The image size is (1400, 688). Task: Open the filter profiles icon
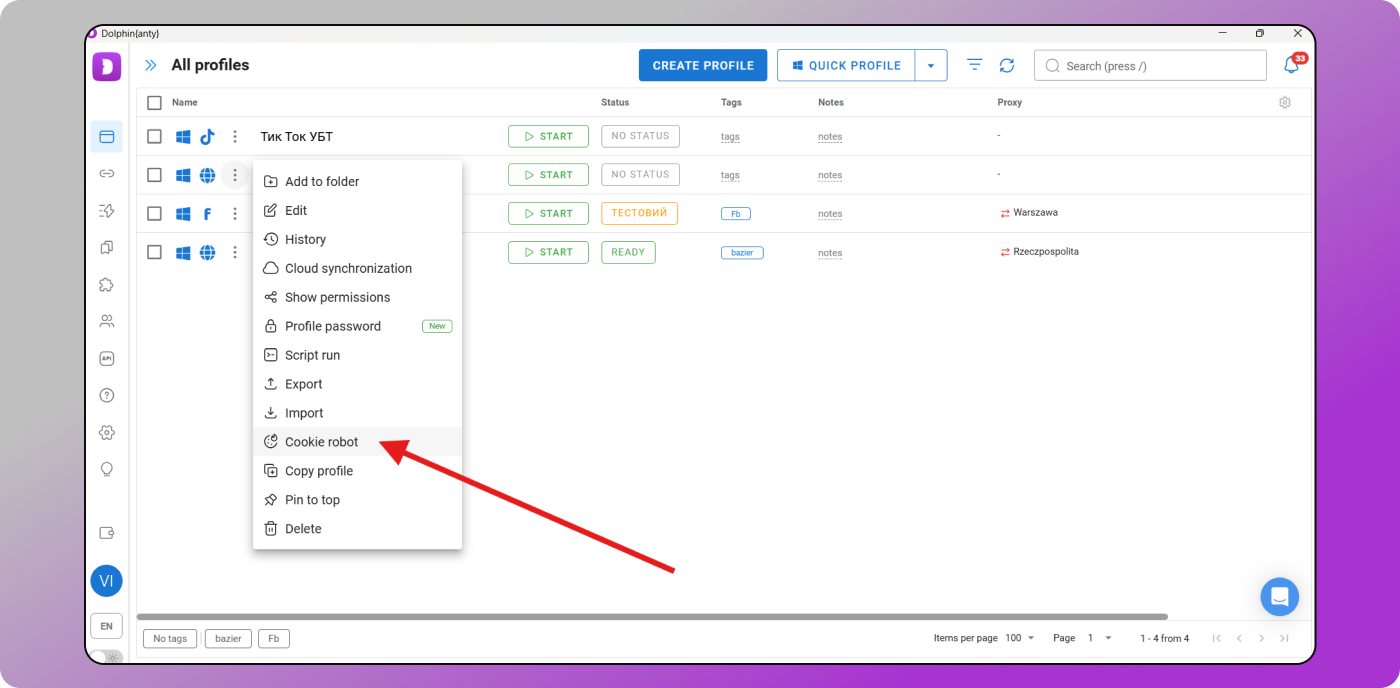(974, 65)
